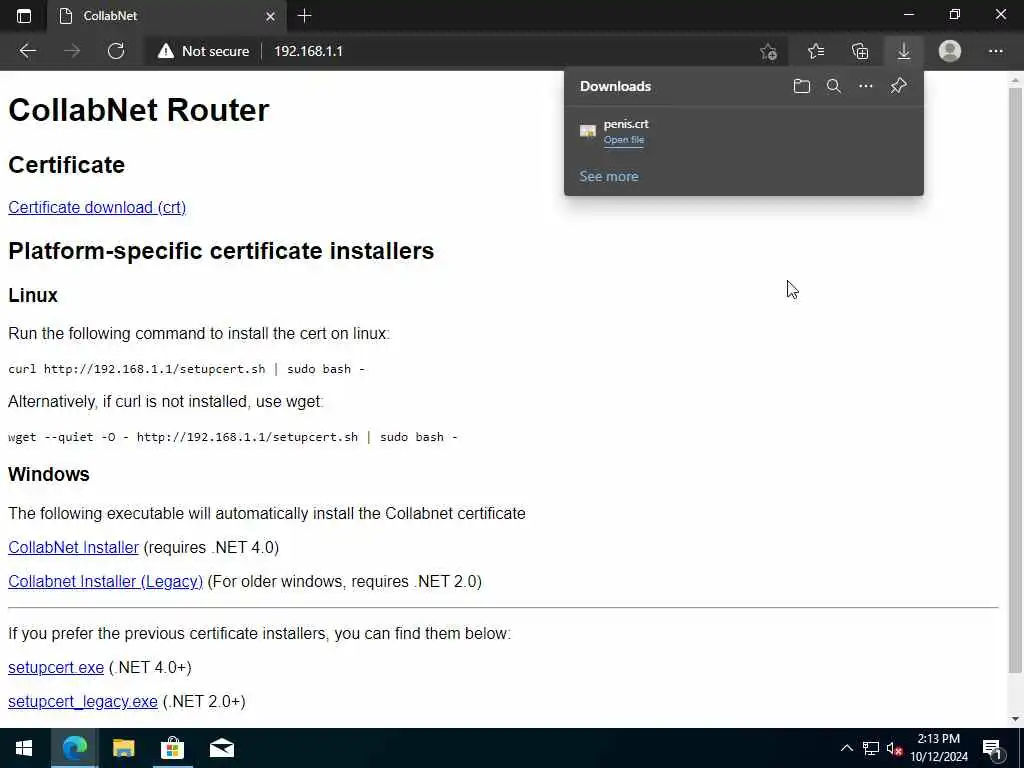Pin the Downloads panel
The width and height of the screenshot is (1024, 768).
click(898, 86)
